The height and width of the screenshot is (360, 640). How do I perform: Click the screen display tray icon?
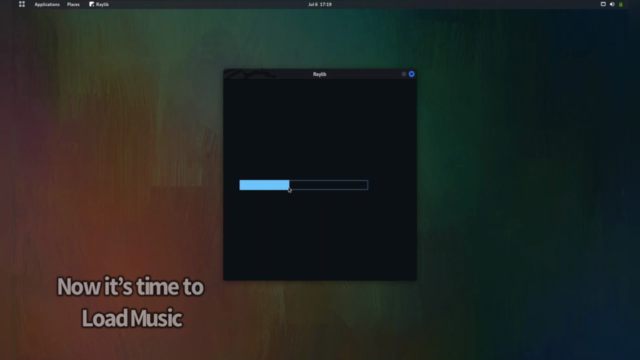603,4
